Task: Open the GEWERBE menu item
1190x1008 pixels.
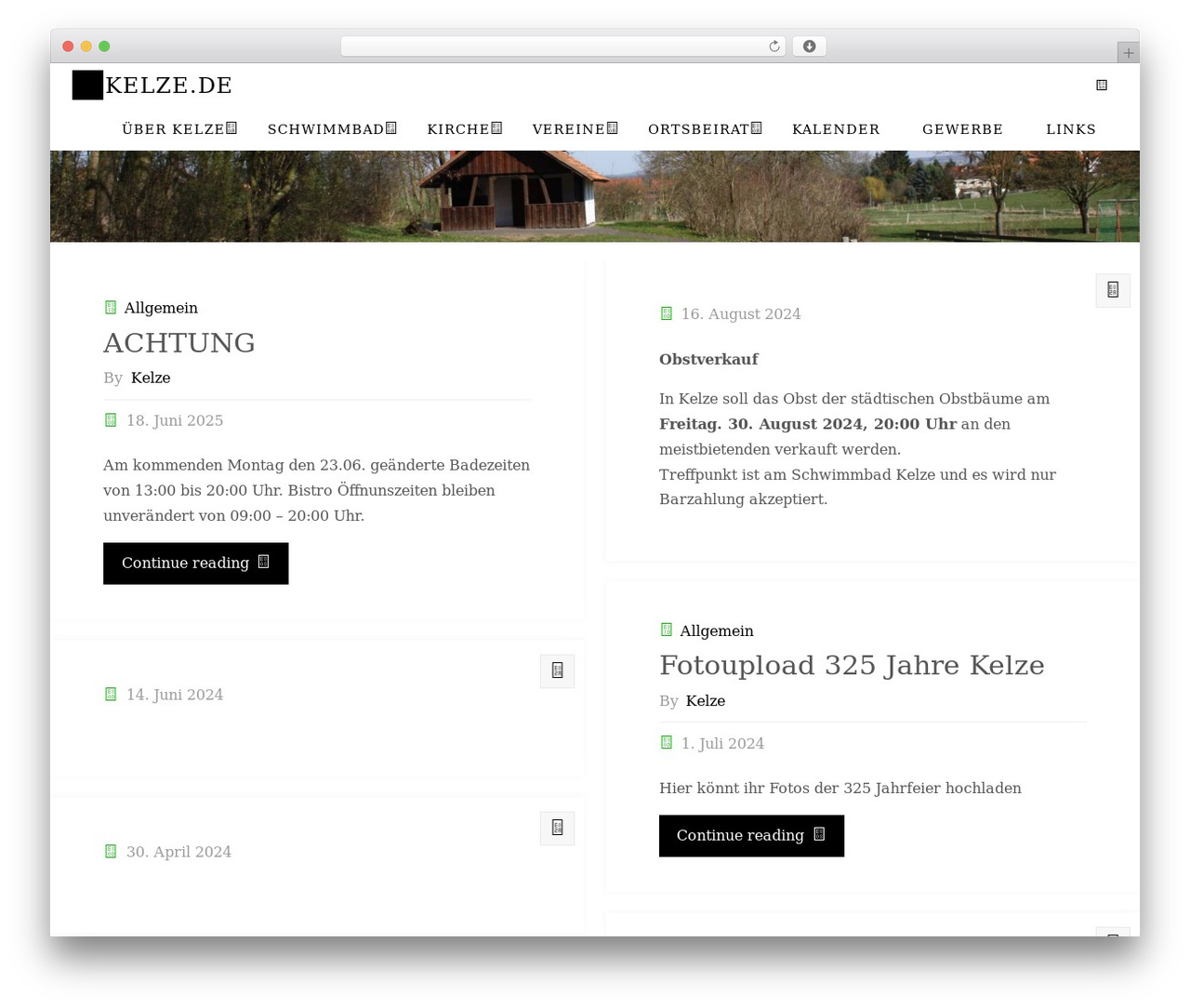Action: point(962,129)
